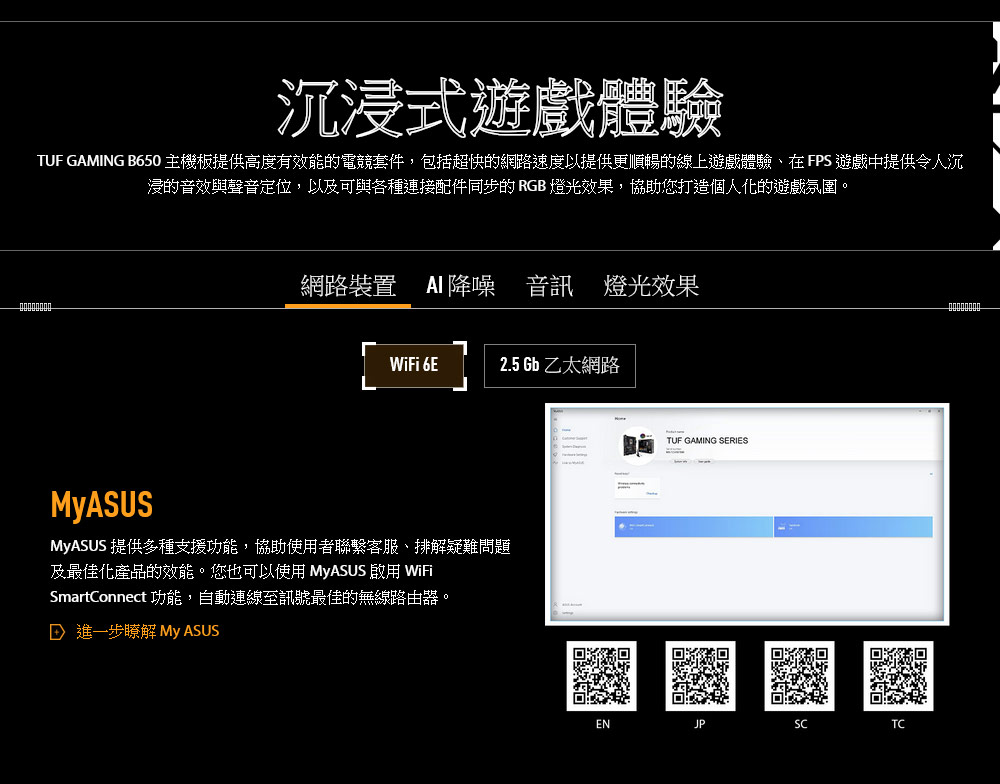1000x784 pixels.
Task: Click the TUF GAMING SERIES text in screenshot
Action: (707, 441)
